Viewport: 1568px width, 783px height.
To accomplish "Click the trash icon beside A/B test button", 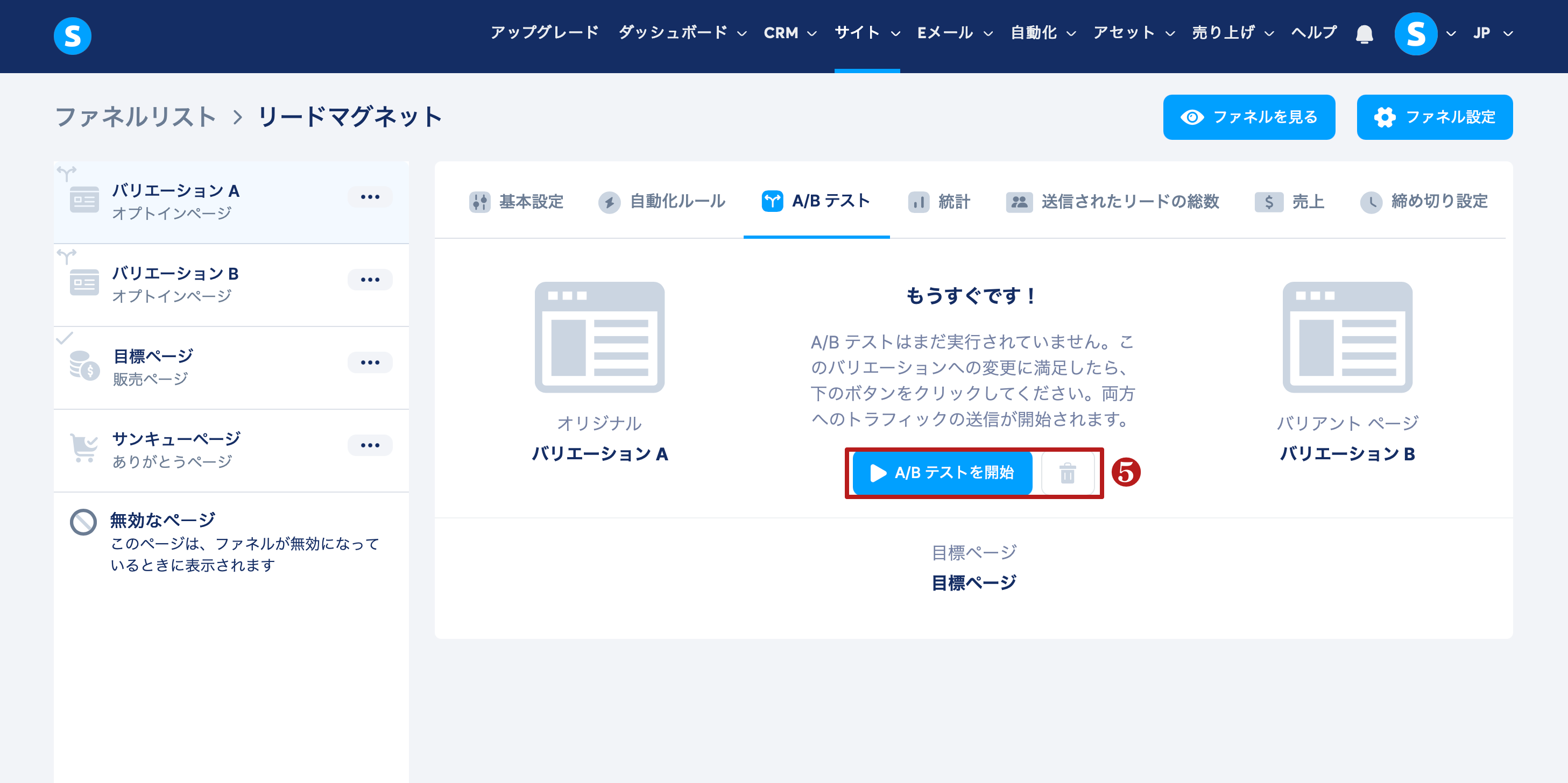I will click(1067, 473).
